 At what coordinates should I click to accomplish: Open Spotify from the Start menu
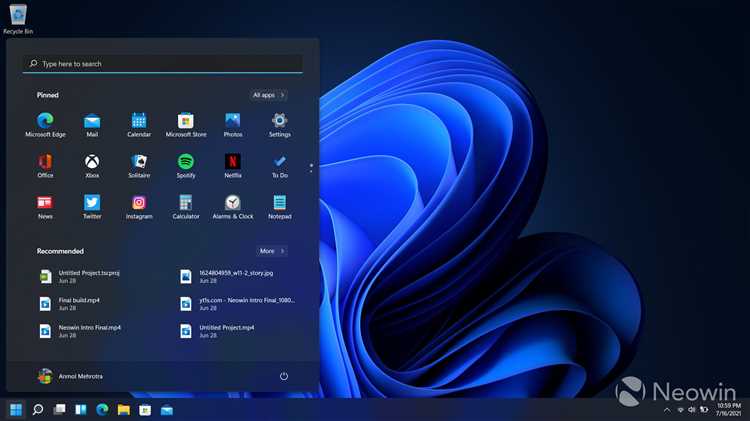click(186, 166)
